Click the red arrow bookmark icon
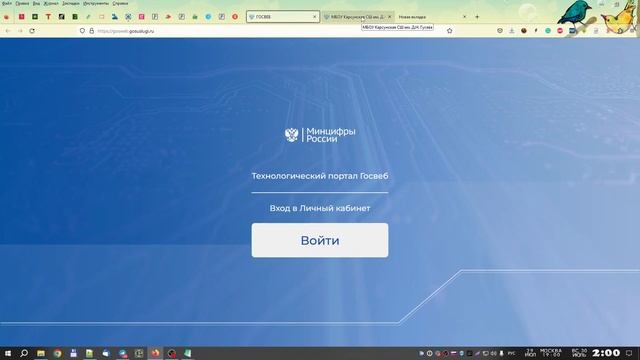Screen dimensions: 640x360 click(x=168, y=17)
